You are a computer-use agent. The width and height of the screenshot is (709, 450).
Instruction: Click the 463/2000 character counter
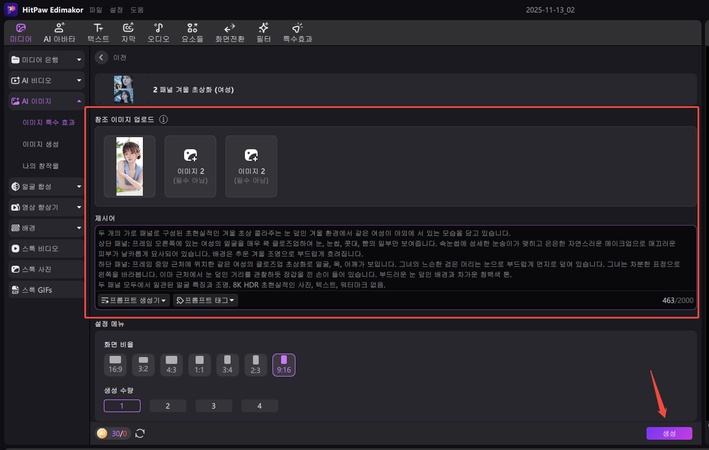[x=677, y=300]
